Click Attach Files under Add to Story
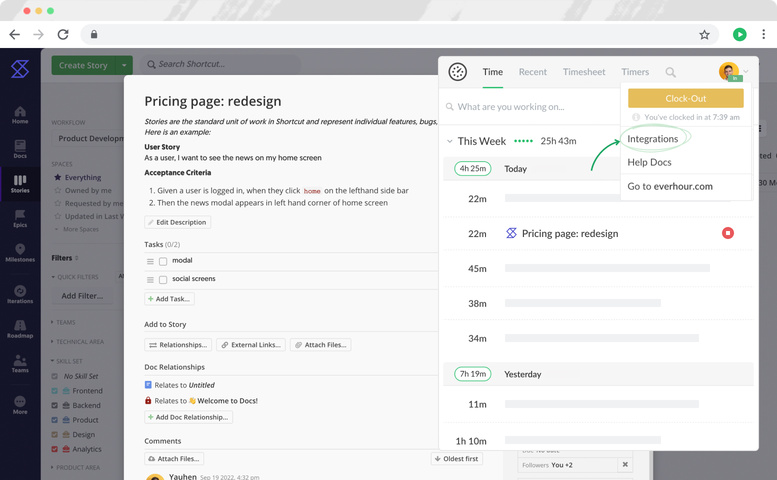The height and width of the screenshot is (480, 777). (x=321, y=345)
